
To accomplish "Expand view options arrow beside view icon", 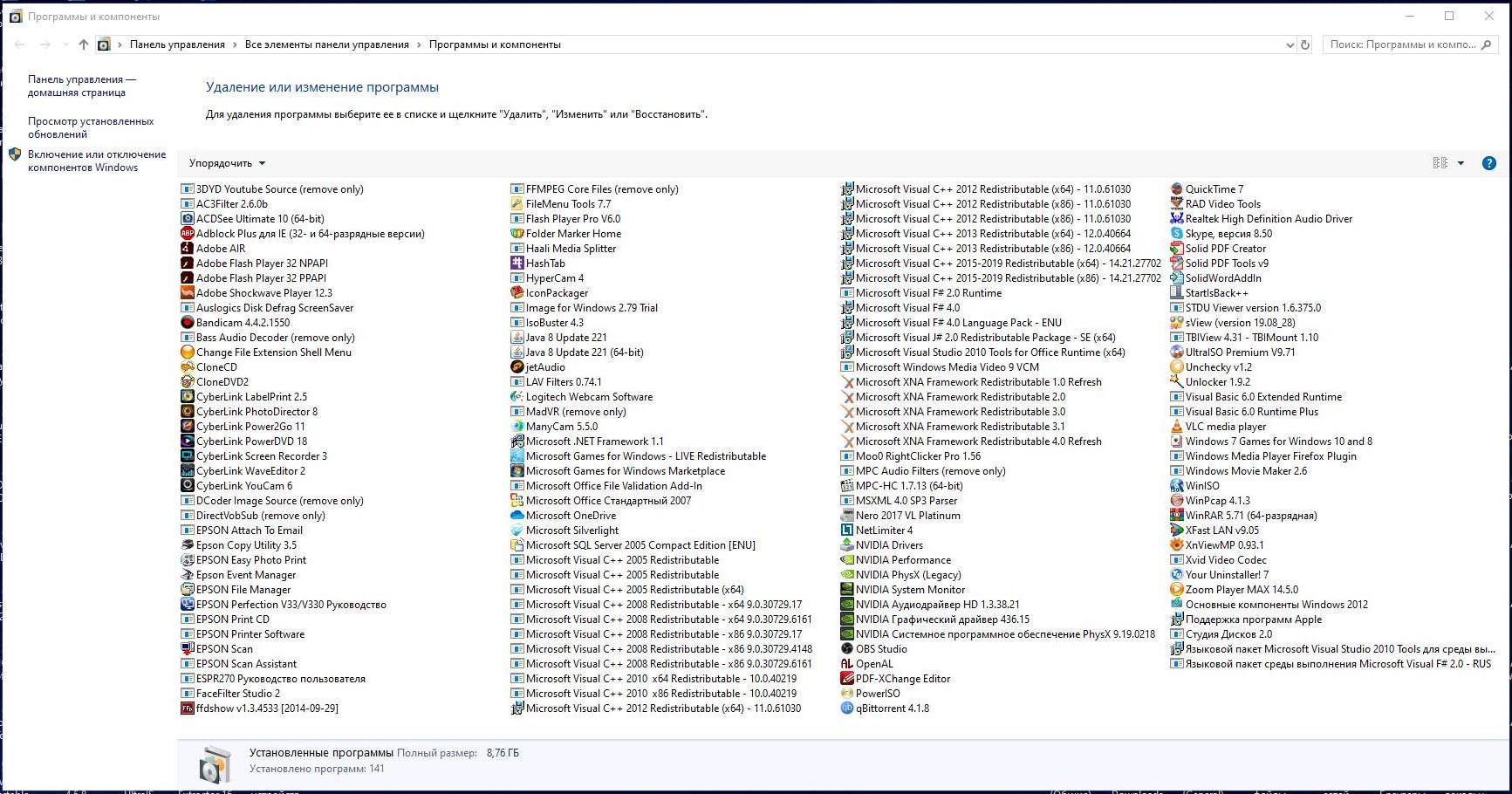I will [x=1461, y=163].
